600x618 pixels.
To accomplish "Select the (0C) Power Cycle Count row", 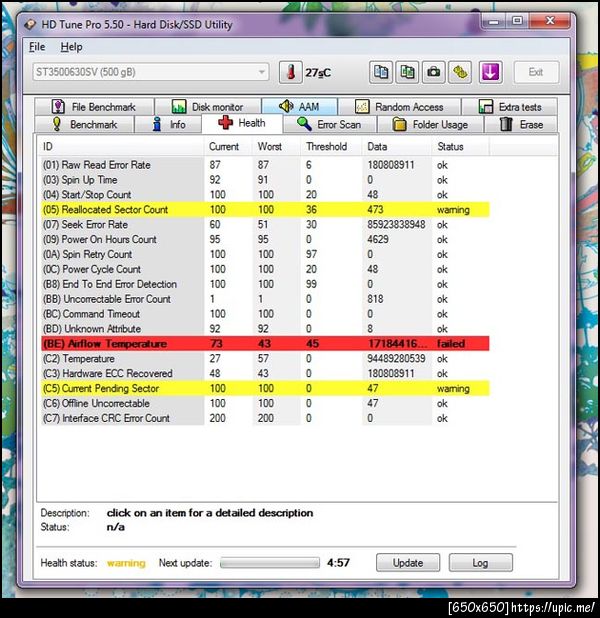I will [x=265, y=269].
